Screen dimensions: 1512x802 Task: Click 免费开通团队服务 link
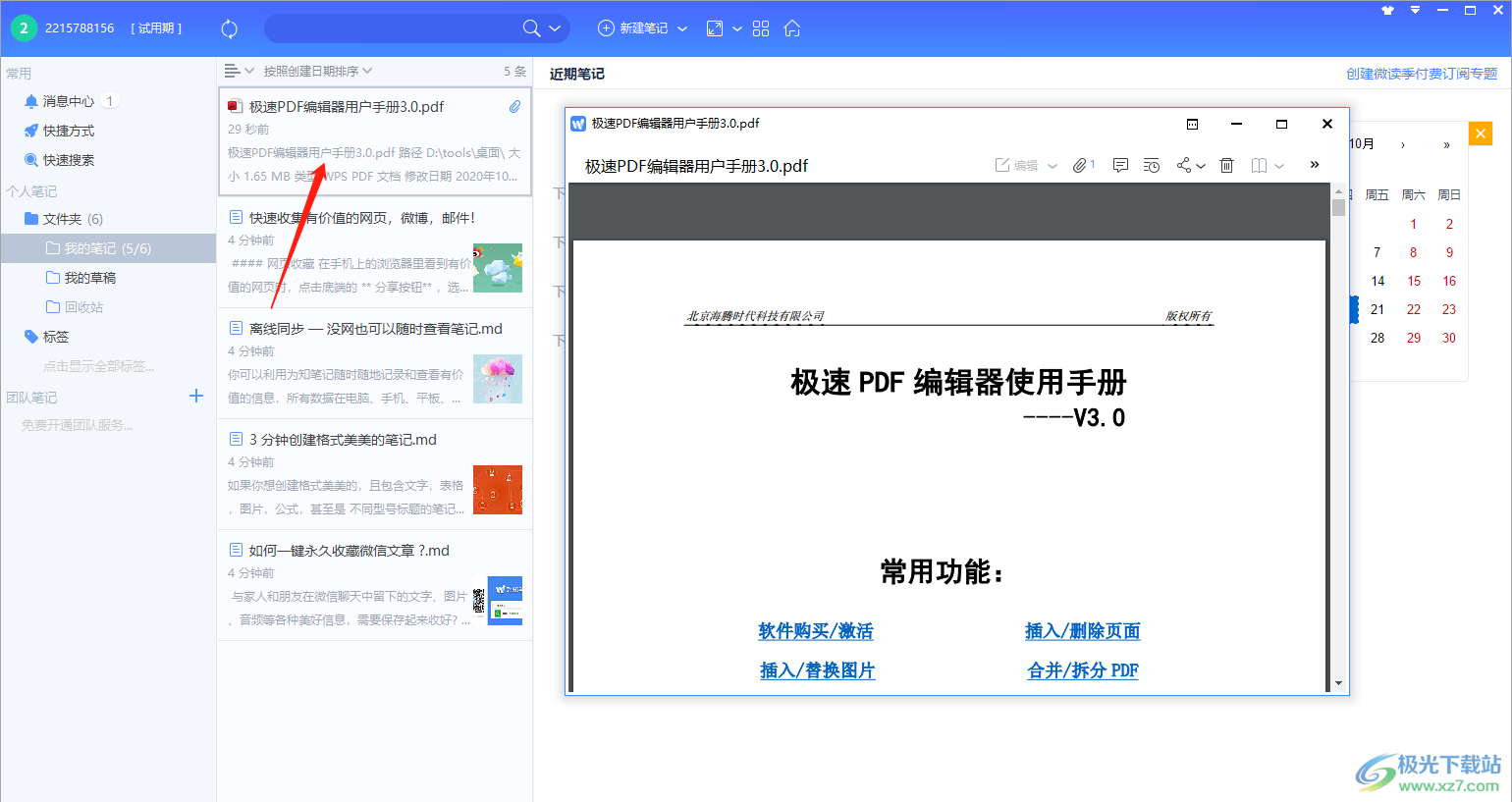[x=77, y=425]
